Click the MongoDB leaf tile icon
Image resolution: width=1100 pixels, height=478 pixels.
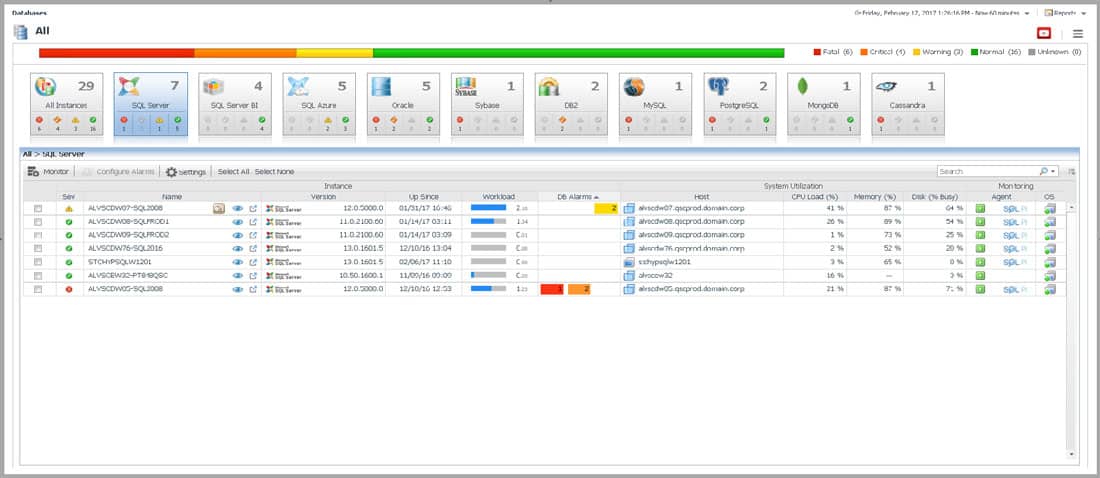point(803,86)
